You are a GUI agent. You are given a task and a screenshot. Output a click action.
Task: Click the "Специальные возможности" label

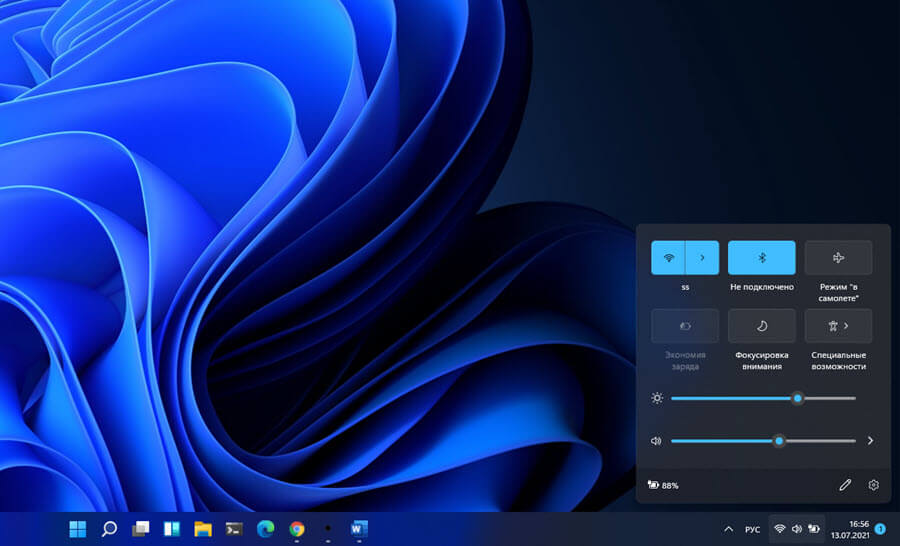(x=838, y=361)
